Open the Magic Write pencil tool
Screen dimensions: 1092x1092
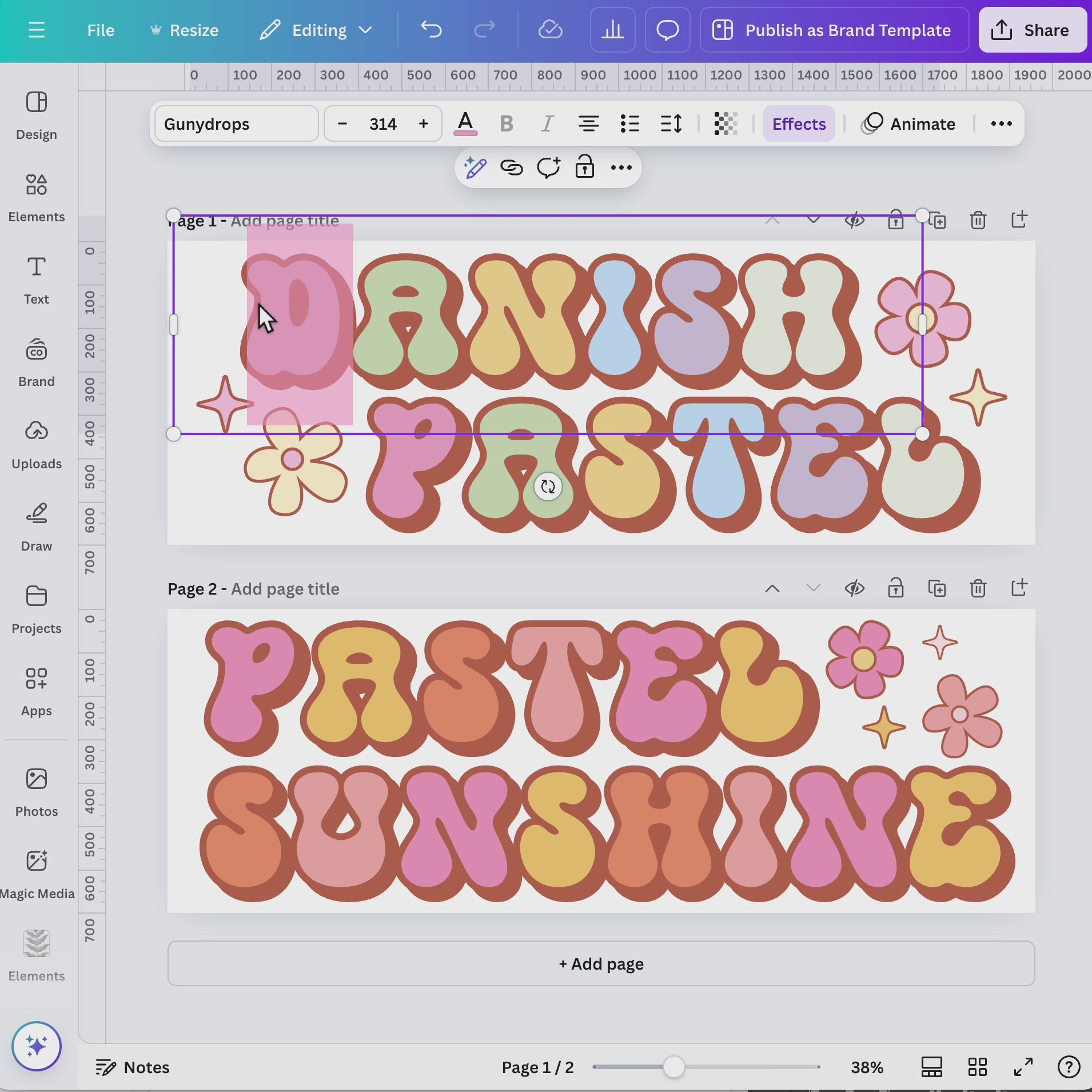pyautogui.click(x=475, y=168)
